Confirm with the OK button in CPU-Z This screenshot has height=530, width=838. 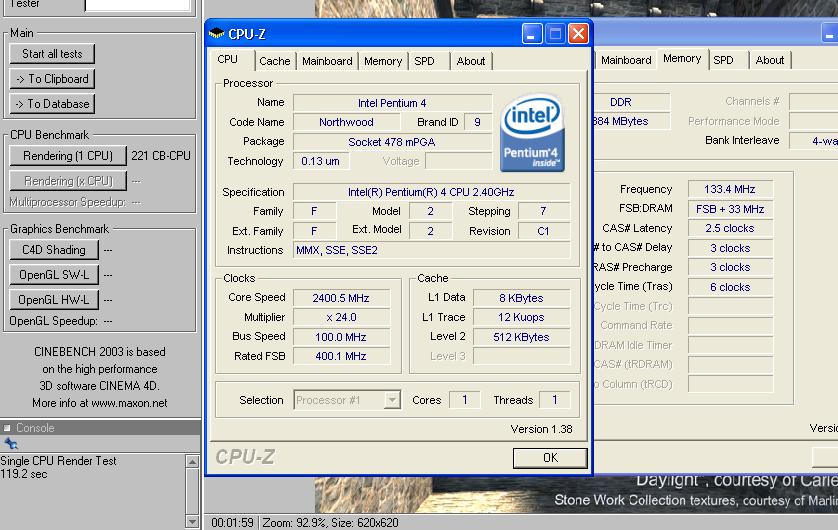coord(550,458)
